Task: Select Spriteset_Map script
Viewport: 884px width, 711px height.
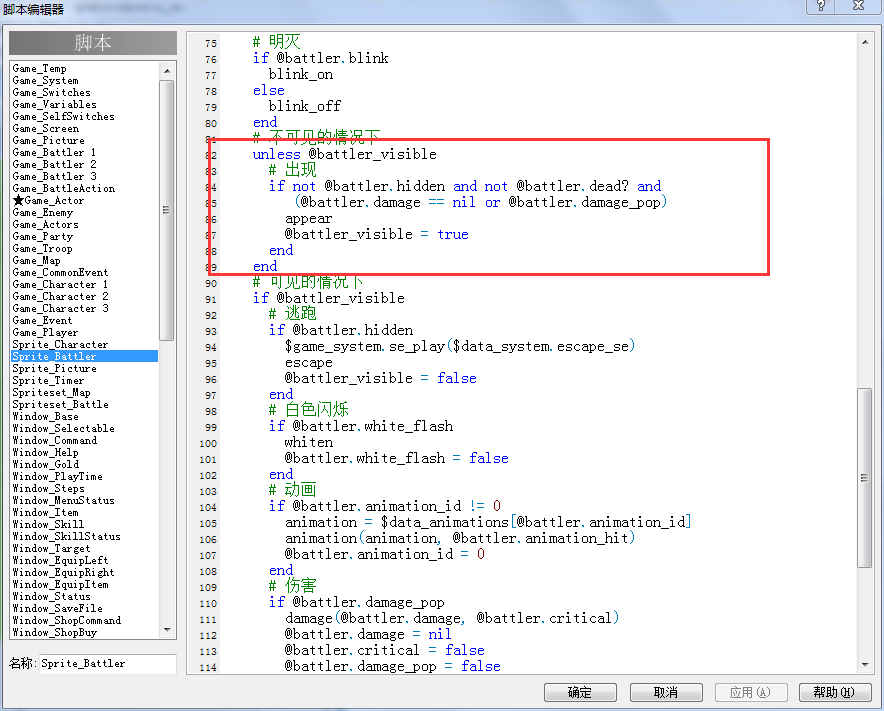Action: [x=51, y=392]
